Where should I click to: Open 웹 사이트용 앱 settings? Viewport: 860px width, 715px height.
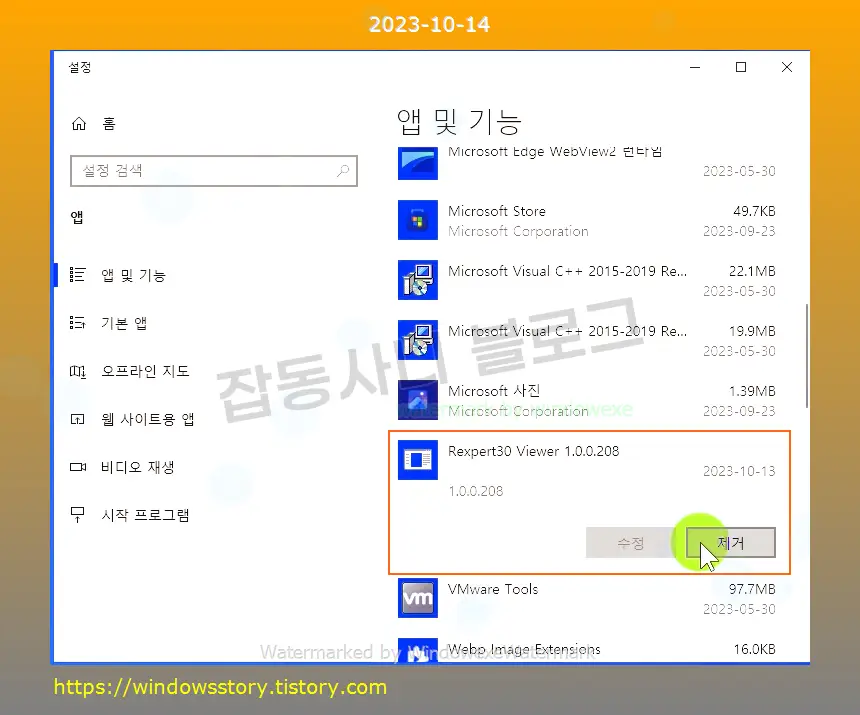click(148, 419)
